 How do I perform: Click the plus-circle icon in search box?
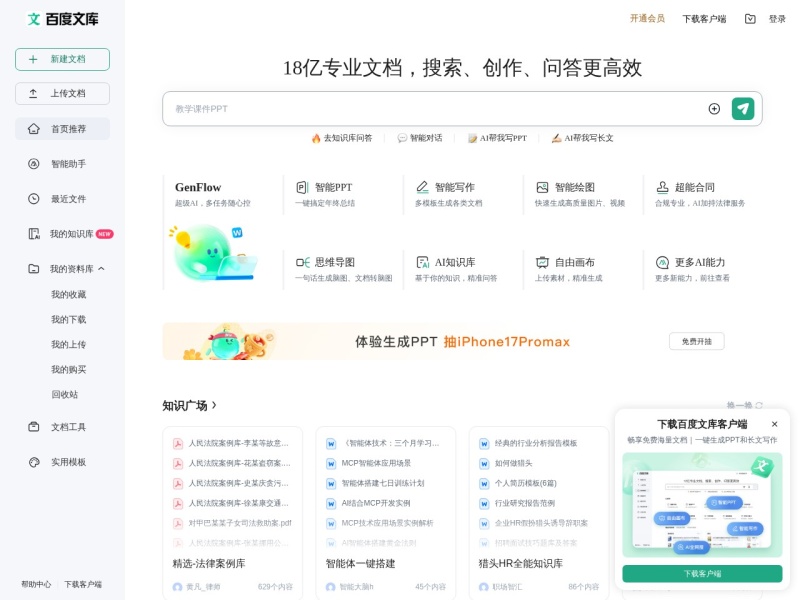tap(714, 109)
